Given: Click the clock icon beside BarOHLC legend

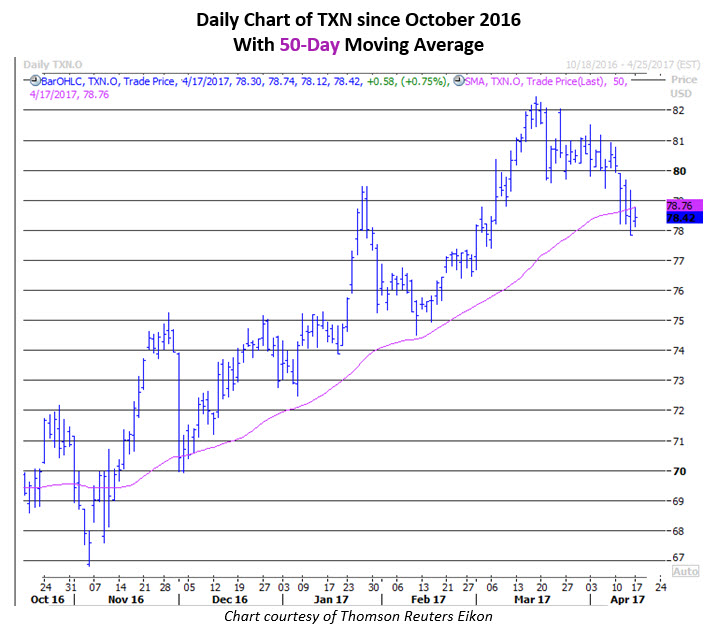Looking at the screenshot, I should (x=35, y=81).
